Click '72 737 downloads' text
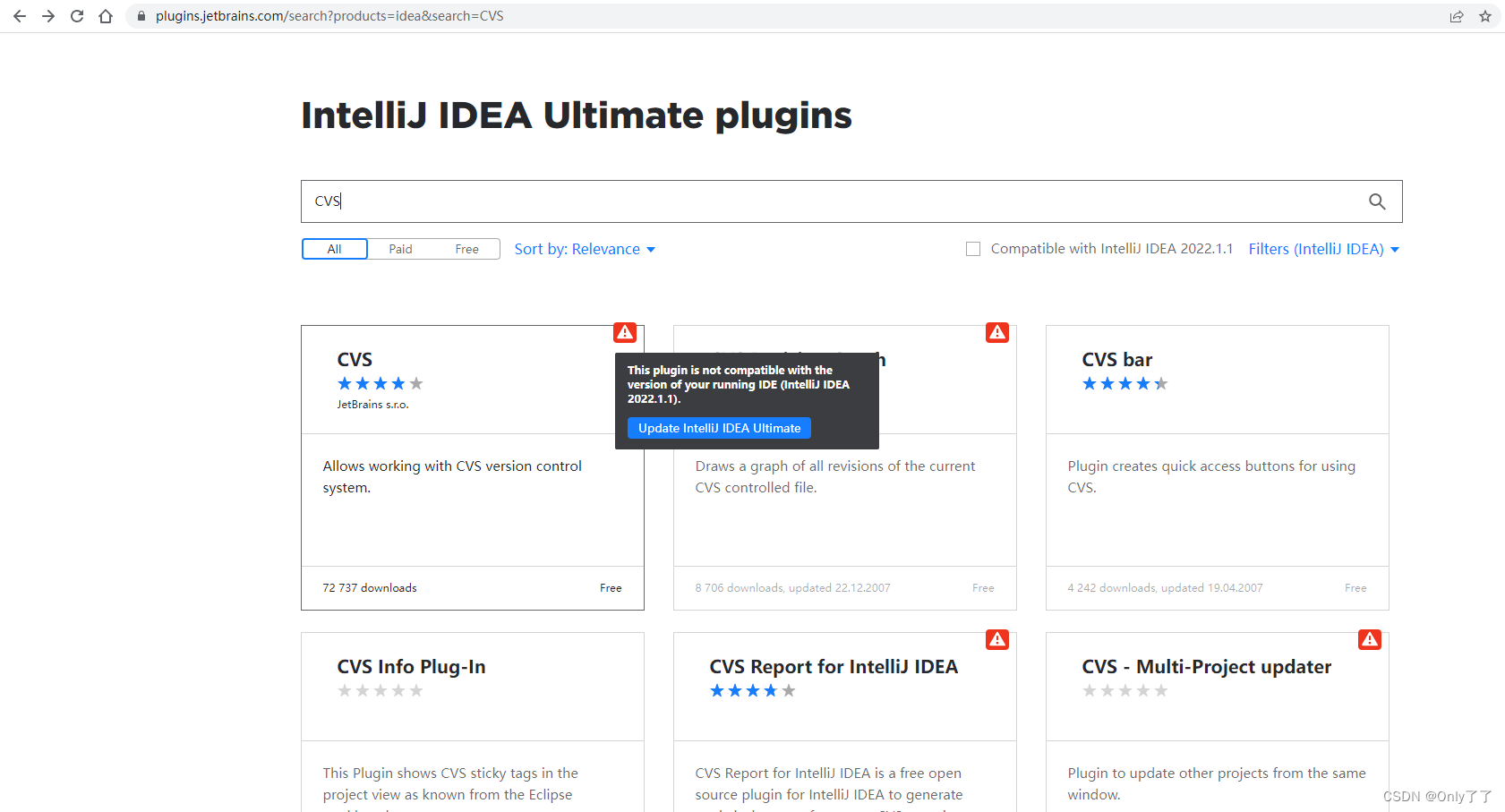The height and width of the screenshot is (812, 1505). pyautogui.click(x=370, y=588)
